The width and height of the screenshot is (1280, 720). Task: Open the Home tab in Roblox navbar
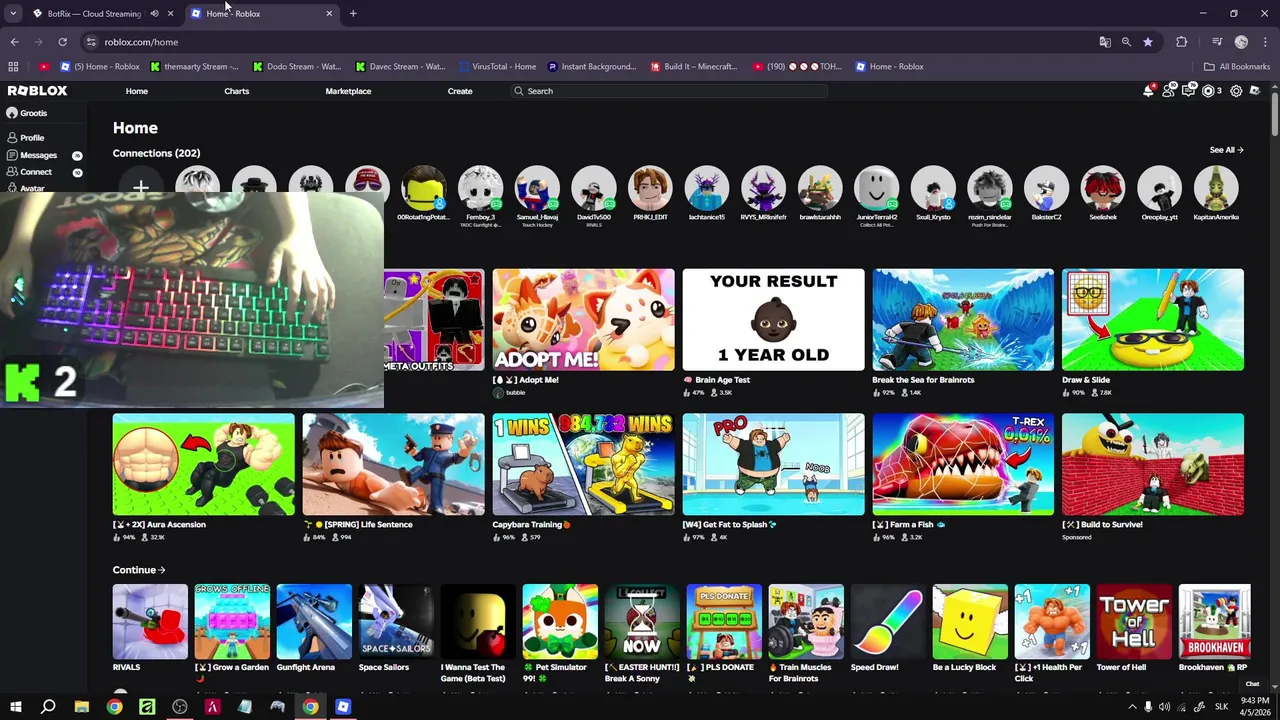(137, 91)
